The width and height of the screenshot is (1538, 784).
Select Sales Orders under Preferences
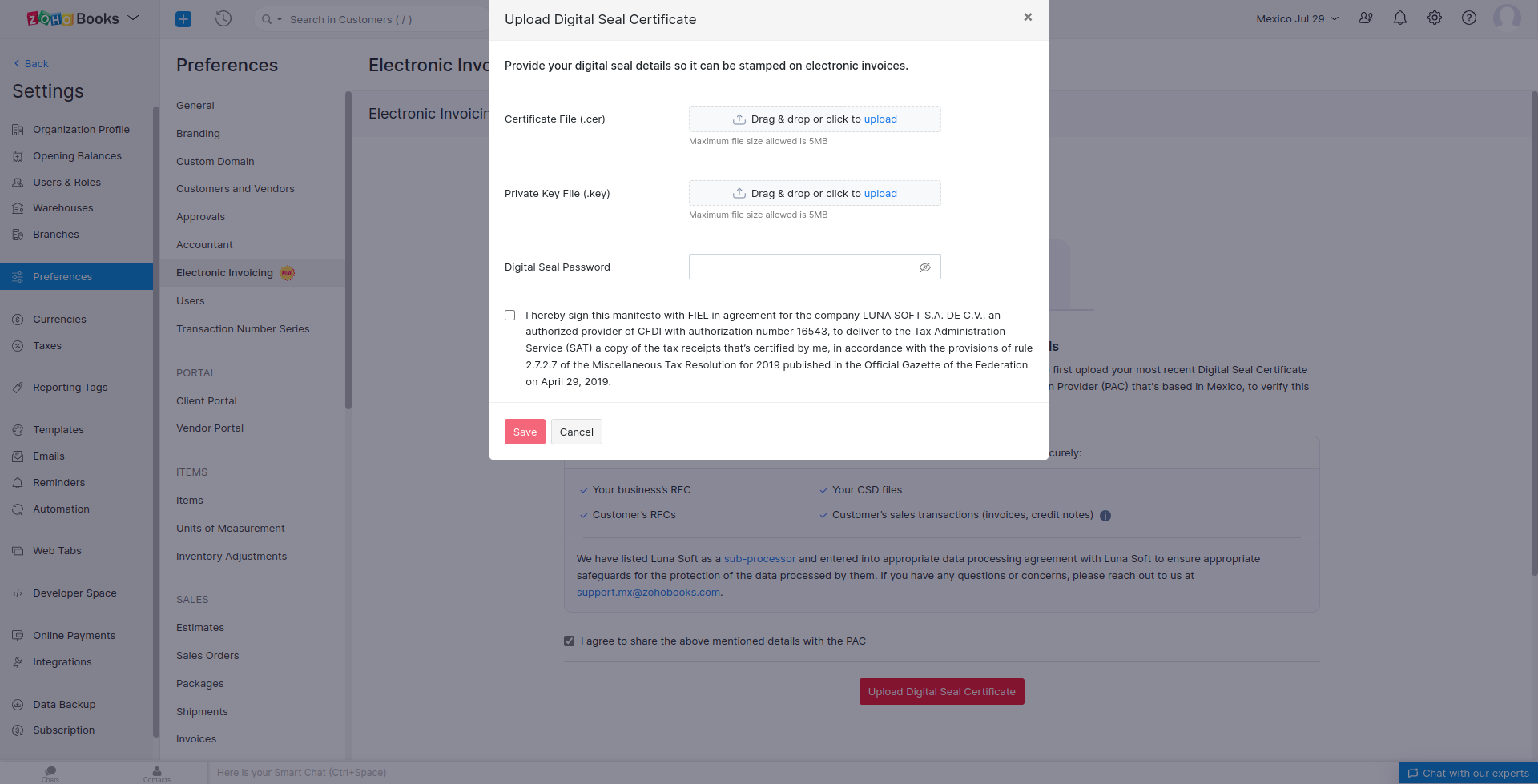[207, 655]
